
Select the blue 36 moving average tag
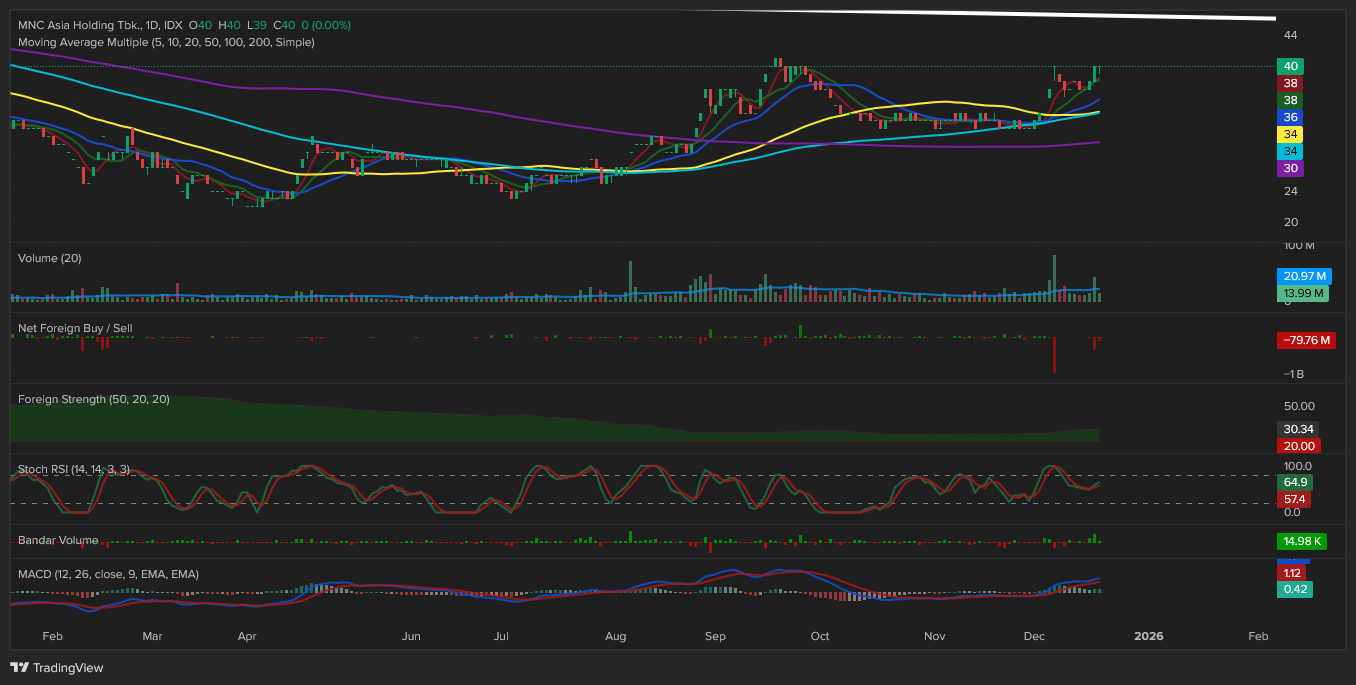[x=1291, y=117]
